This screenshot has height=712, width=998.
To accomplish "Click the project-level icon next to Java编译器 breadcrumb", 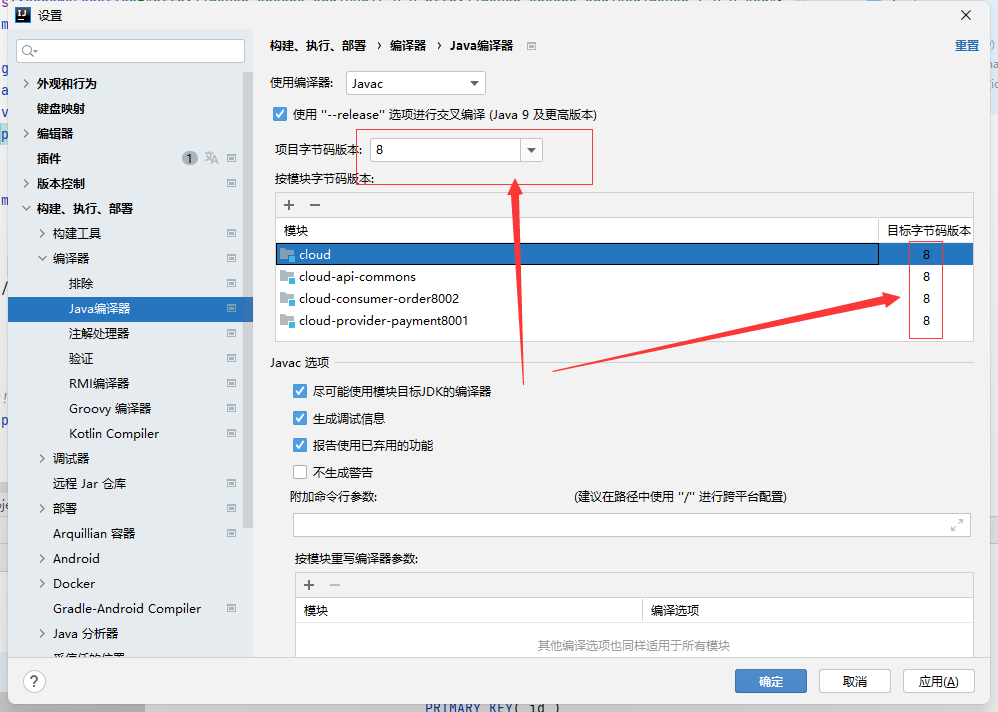I will pos(531,46).
